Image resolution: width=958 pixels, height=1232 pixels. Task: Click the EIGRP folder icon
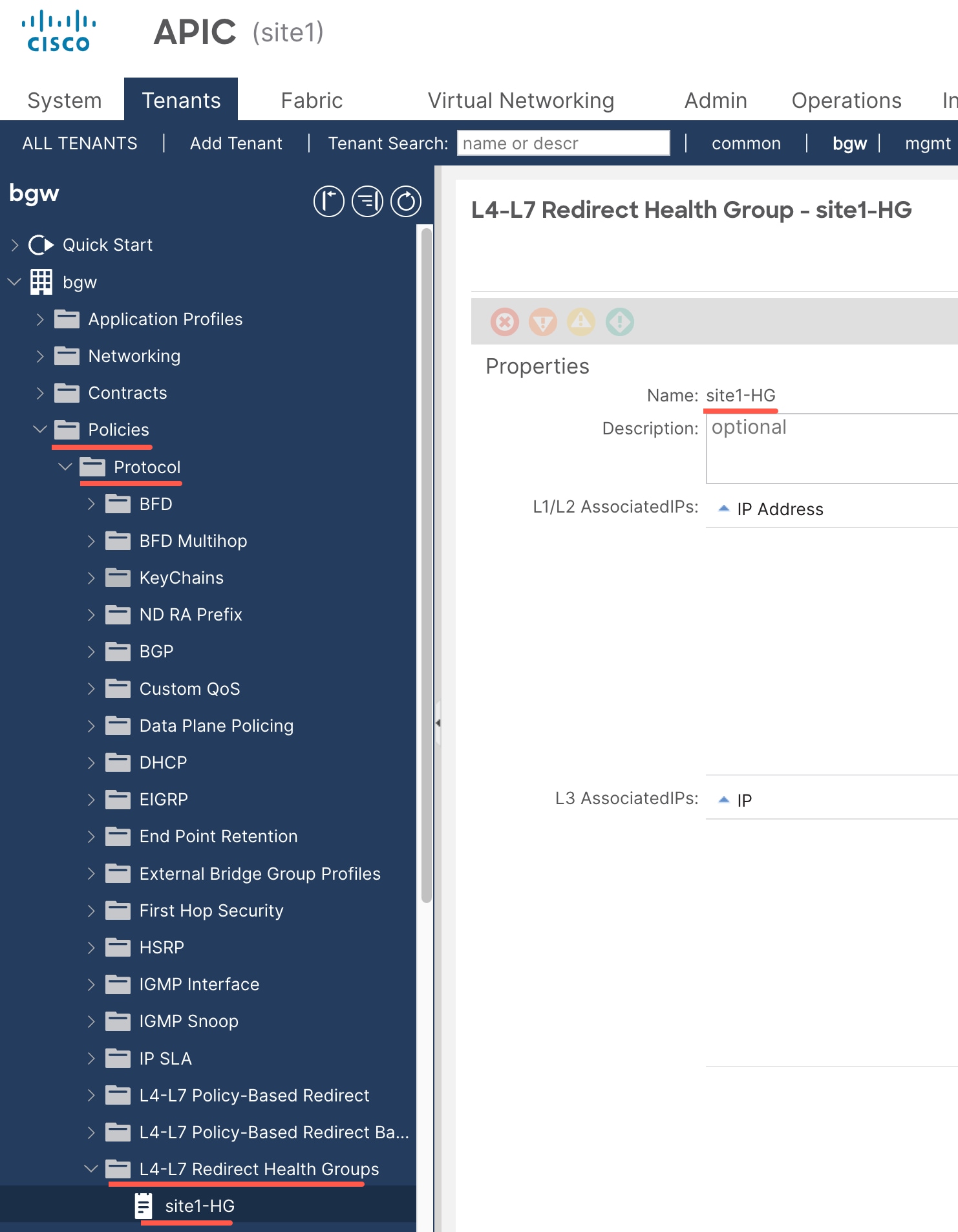[x=118, y=800]
